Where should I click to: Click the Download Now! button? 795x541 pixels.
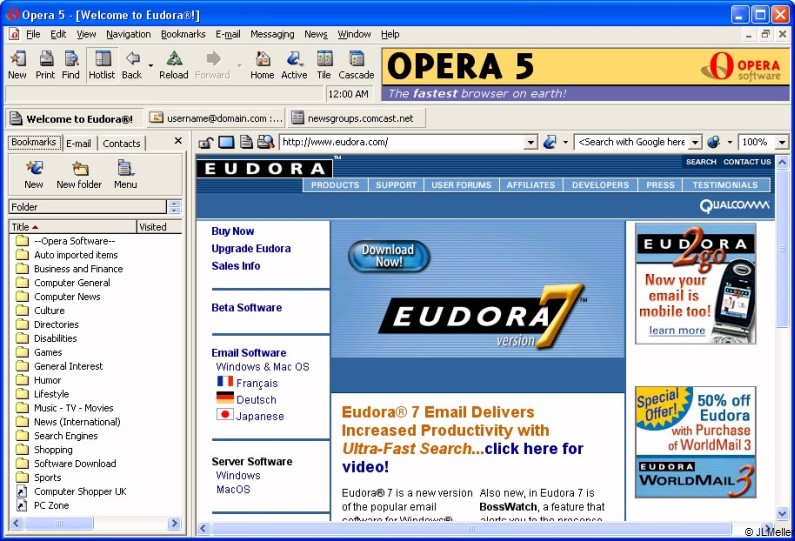(x=389, y=256)
